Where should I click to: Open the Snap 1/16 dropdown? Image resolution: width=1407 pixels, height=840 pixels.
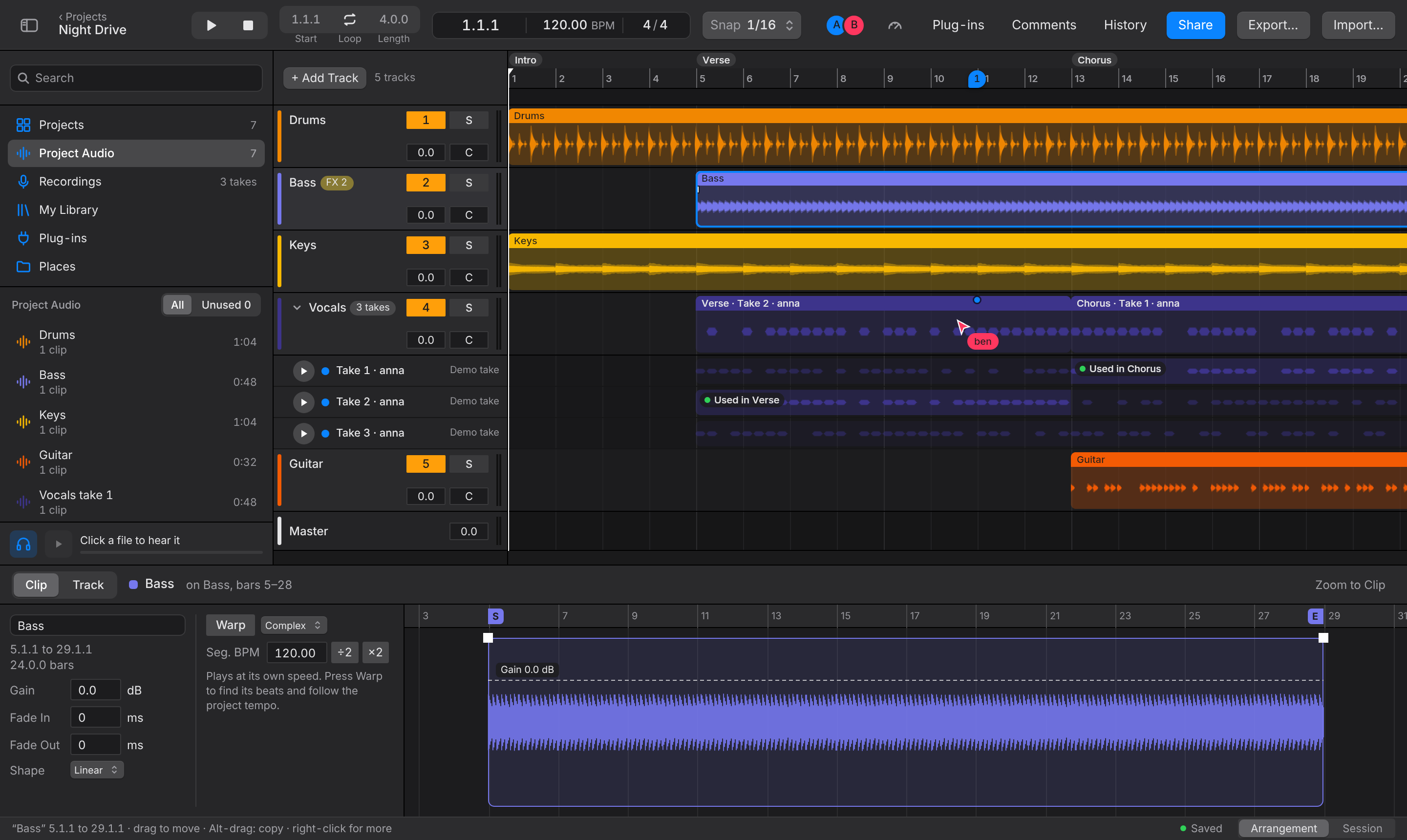coord(751,25)
